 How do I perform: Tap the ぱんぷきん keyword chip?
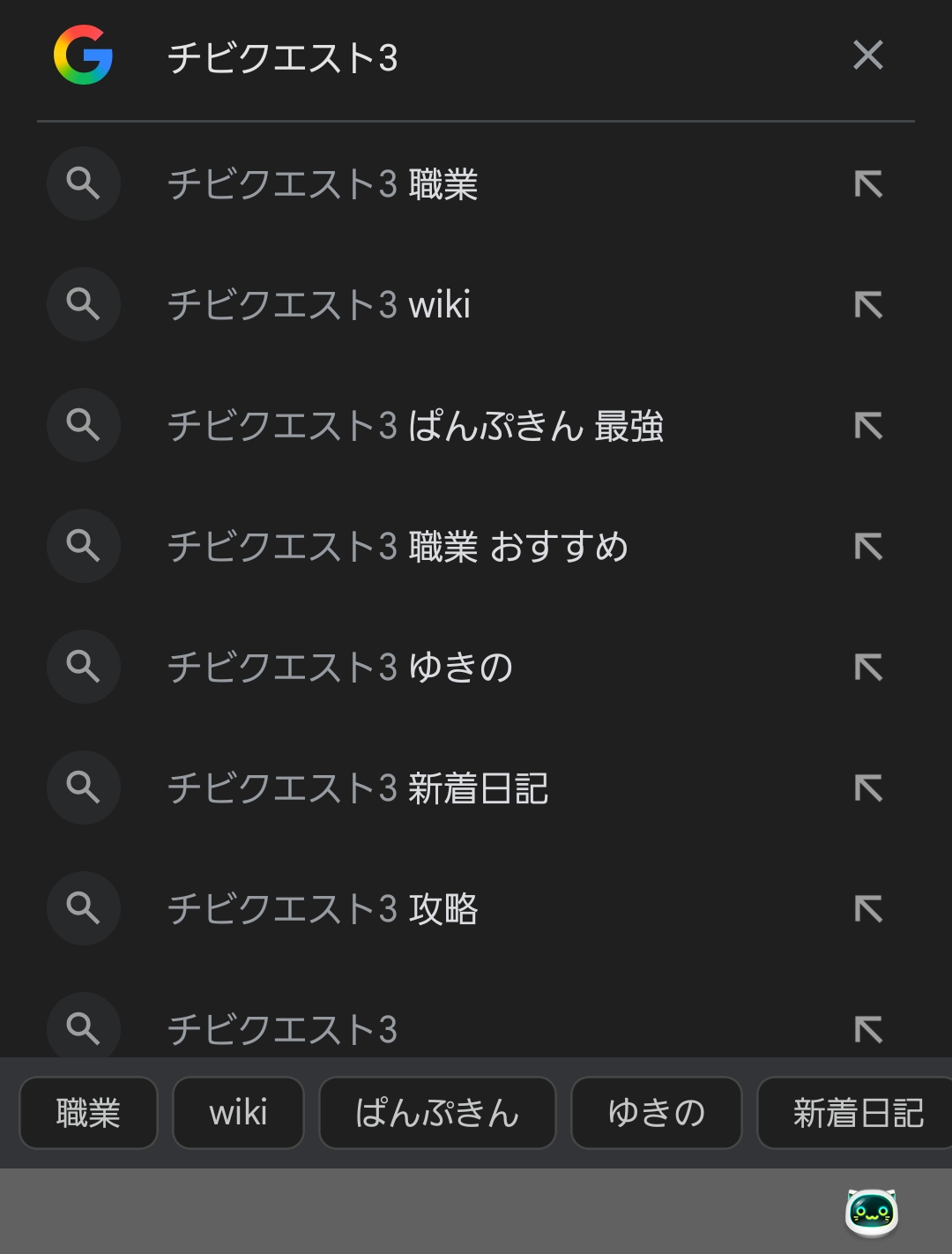pyautogui.click(x=437, y=1113)
